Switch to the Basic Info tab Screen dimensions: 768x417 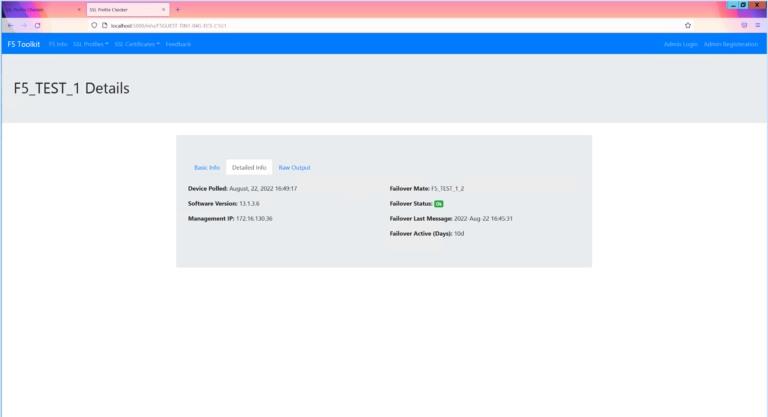pos(207,167)
